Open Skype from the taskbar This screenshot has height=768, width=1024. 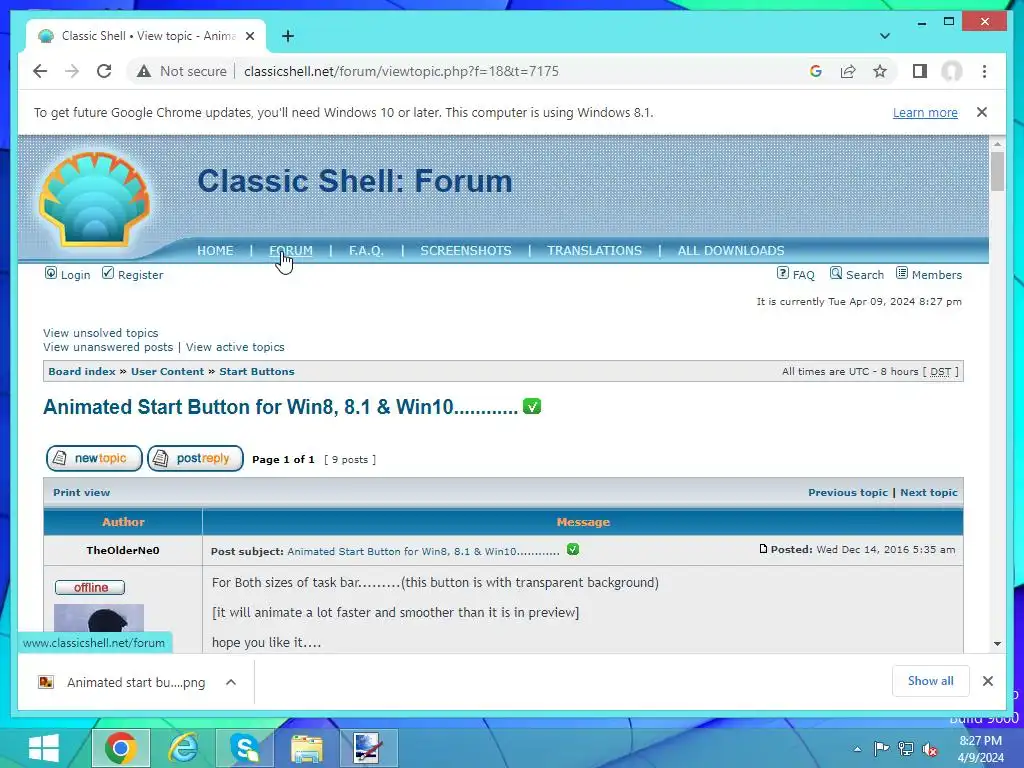[x=246, y=748]
